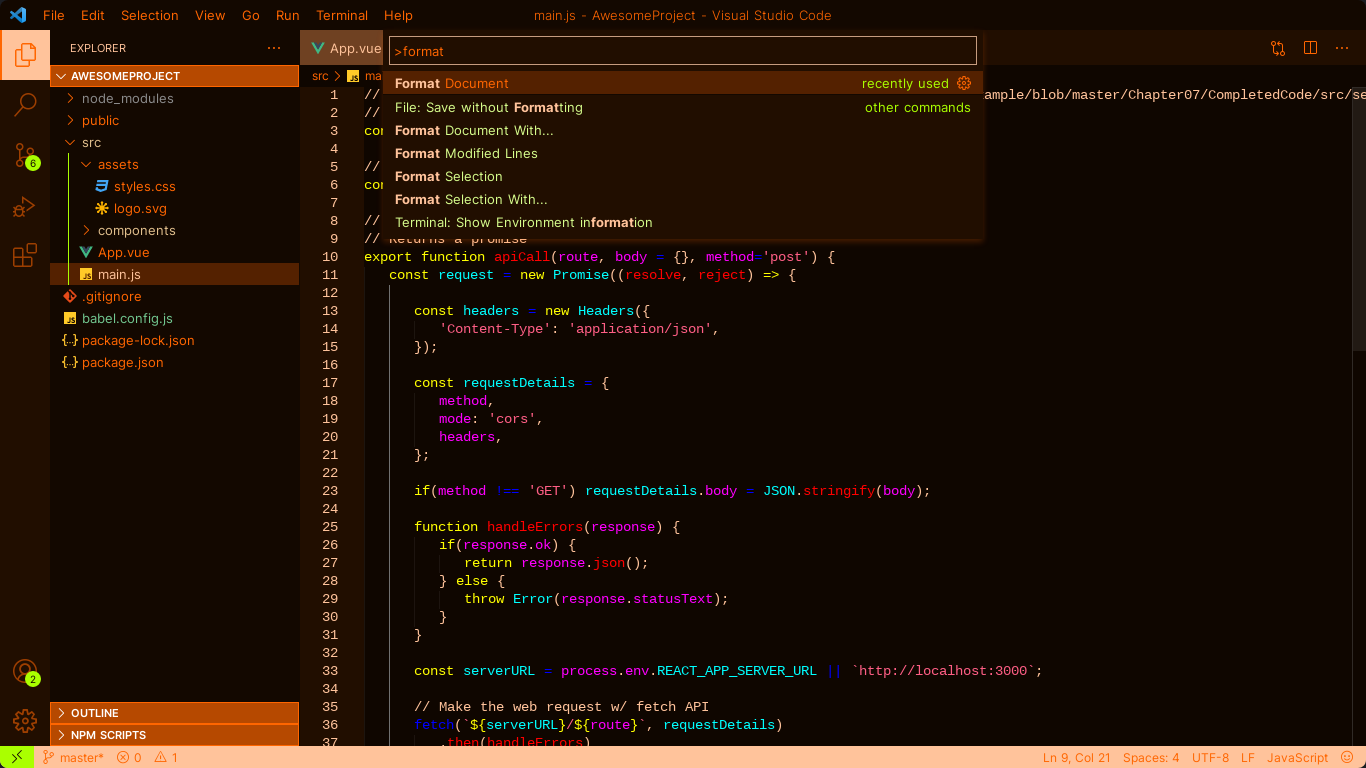Open the Go menu
The width and height of the screenshot is (1366, 768).
(251, 15)
